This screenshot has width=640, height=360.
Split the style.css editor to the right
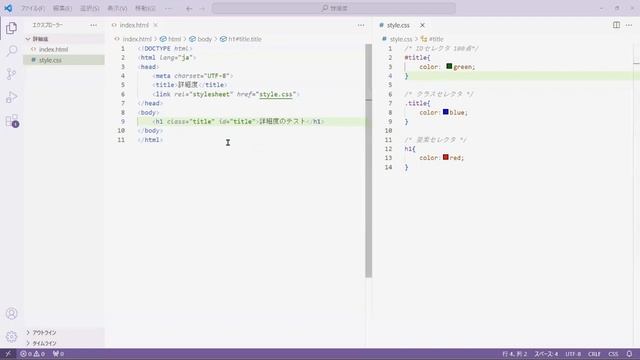pyautogui.click(x=616, y=25)
